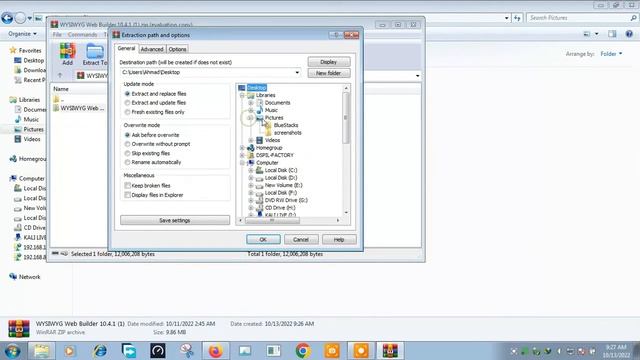Select Extract and update files option

(127, 103)
